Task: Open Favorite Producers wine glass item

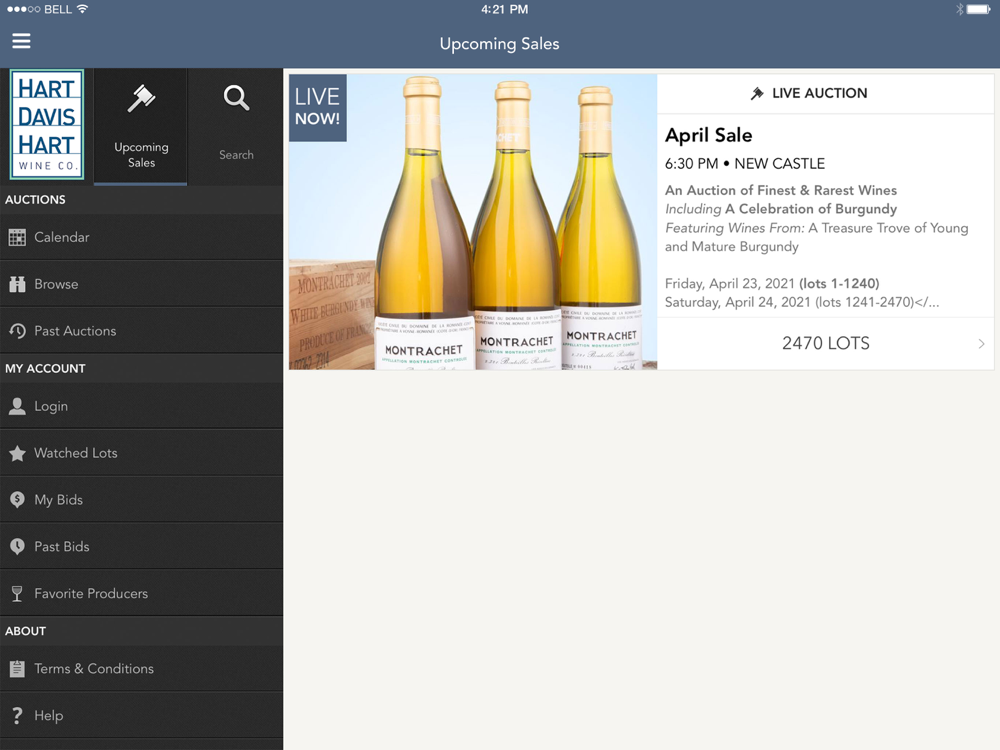Action: 142,594
